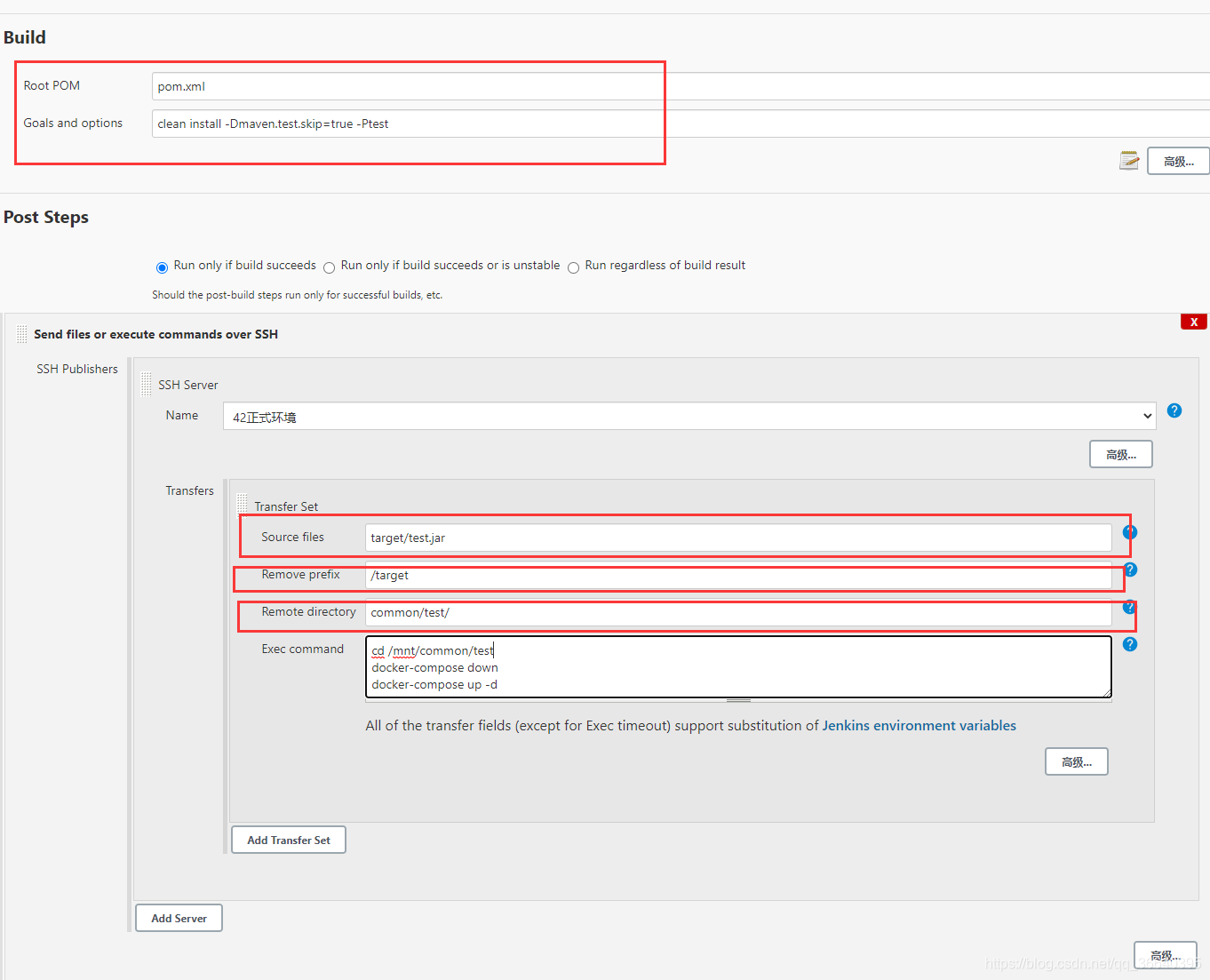Grab the Exec command resize handle bar
Viewport: 1210px width, 980px height.
click(738, 700)
